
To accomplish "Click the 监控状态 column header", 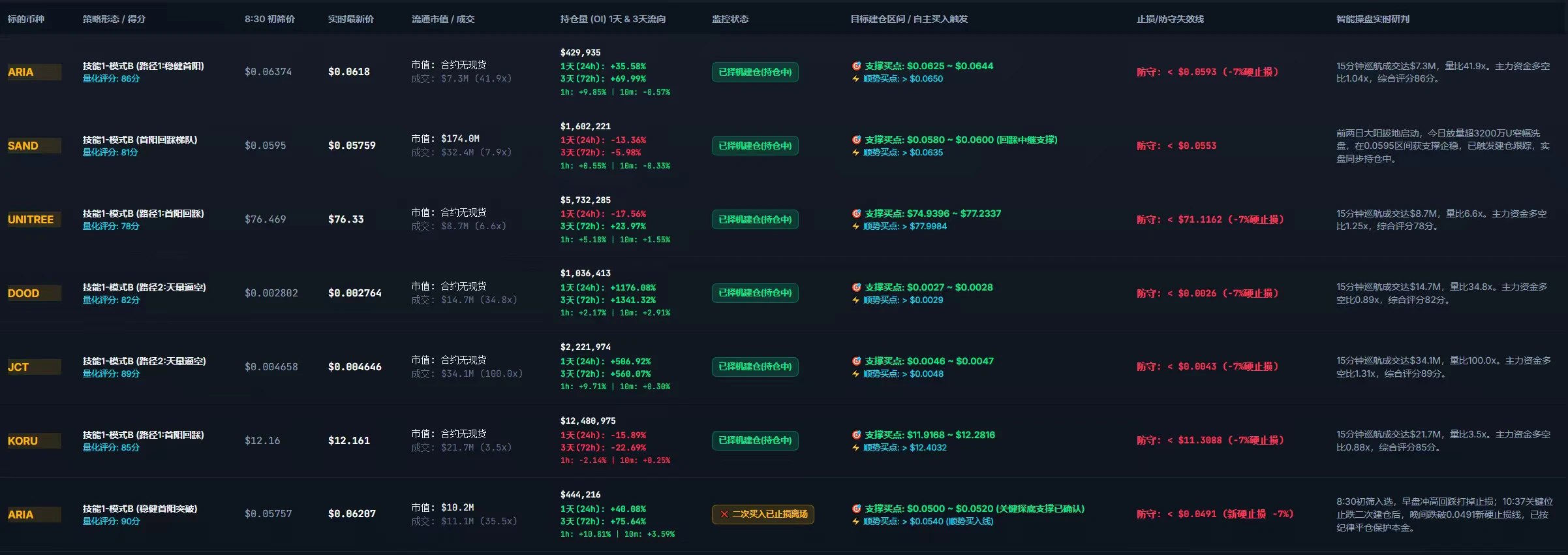I will pos(730,19).
